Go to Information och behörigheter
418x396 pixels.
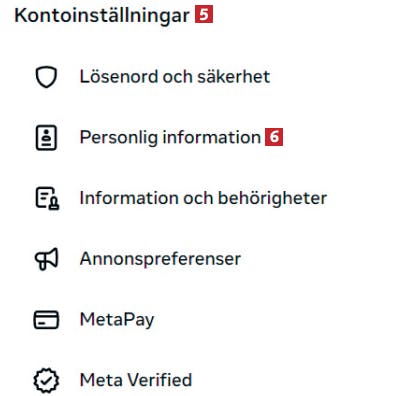click(x=203, y=198)
